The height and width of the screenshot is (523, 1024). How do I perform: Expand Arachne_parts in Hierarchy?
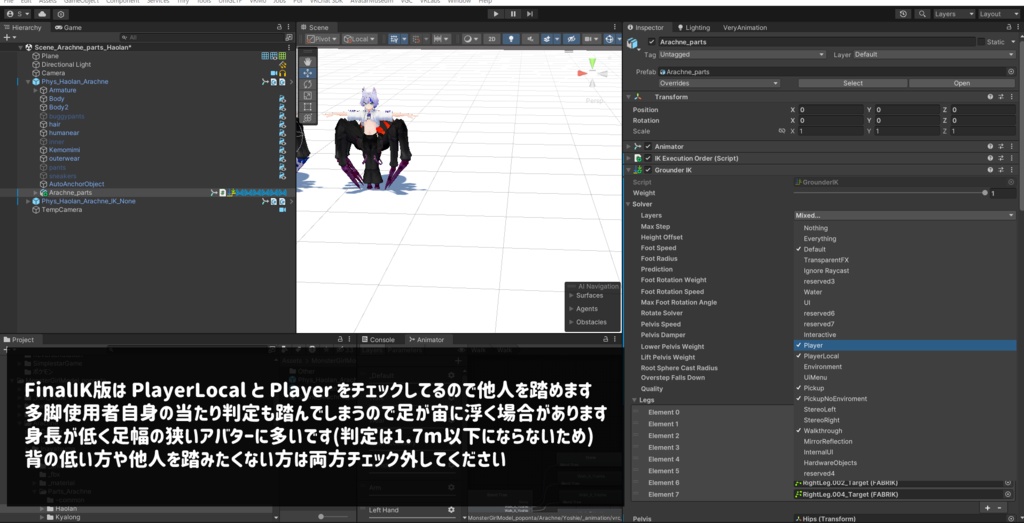pyautogui.click(x=35, y=193)
